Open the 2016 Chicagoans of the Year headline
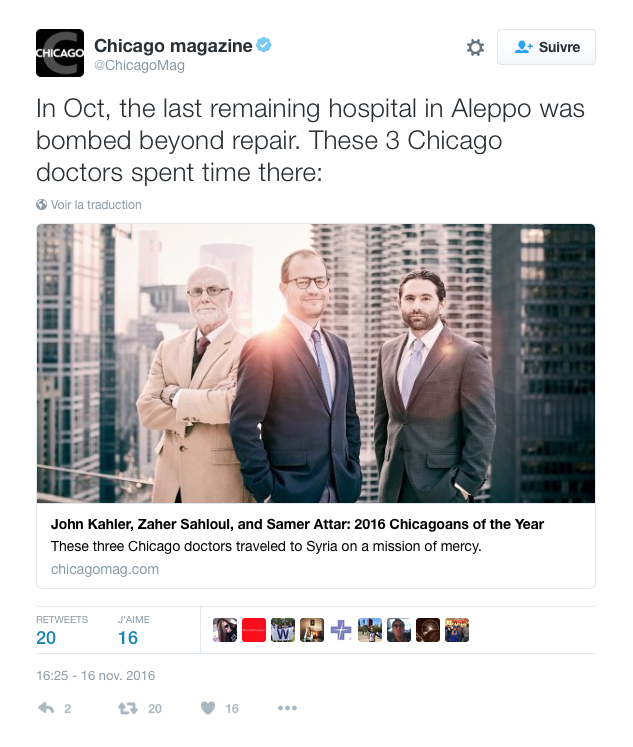Image resolution: width=633 pixels, height=747 pixels. tap(297, 524)
